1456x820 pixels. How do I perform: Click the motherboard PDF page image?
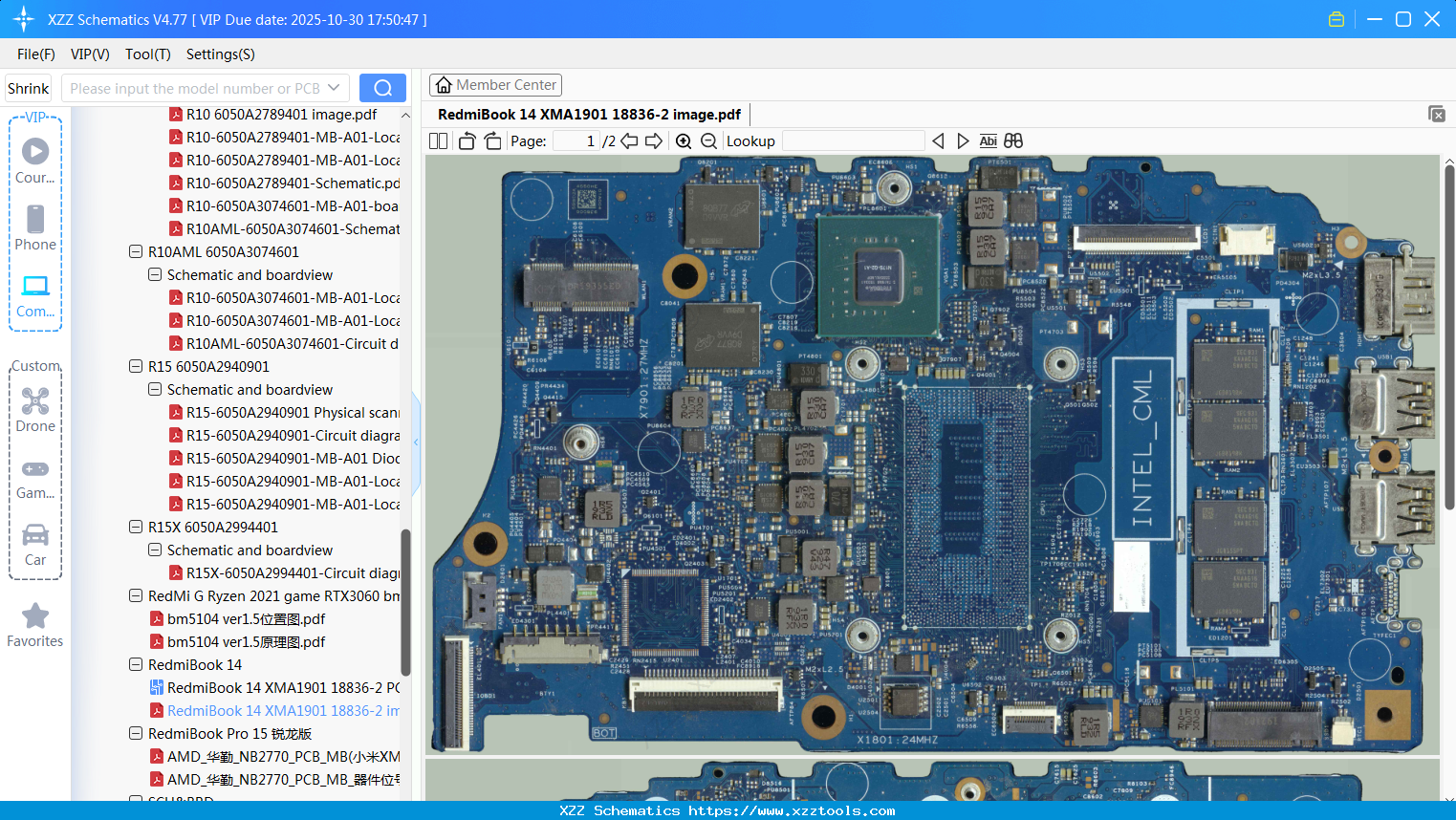[x=932, y=455]
